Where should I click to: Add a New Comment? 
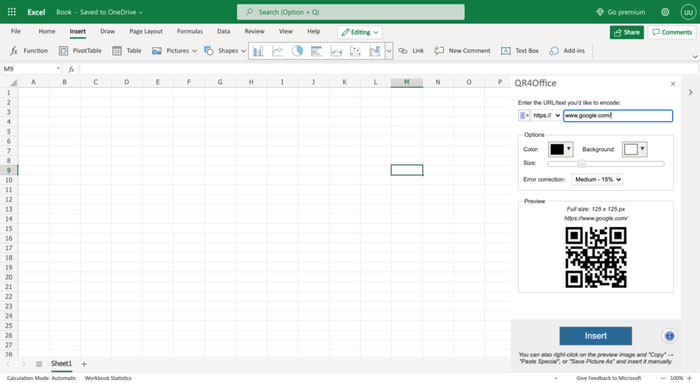pyautogui.click(x=462, y=51)
